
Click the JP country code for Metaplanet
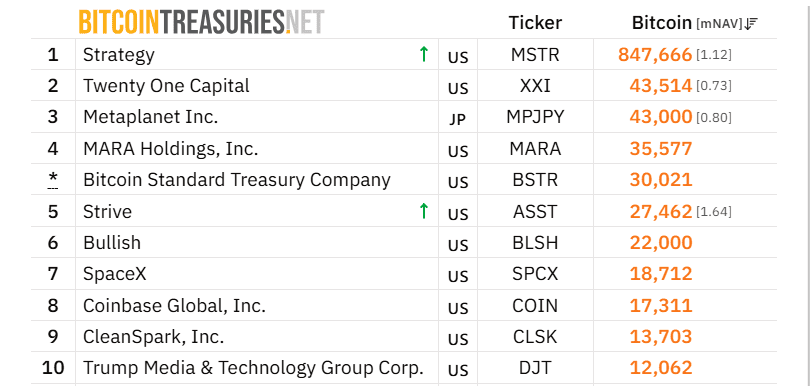458,120
